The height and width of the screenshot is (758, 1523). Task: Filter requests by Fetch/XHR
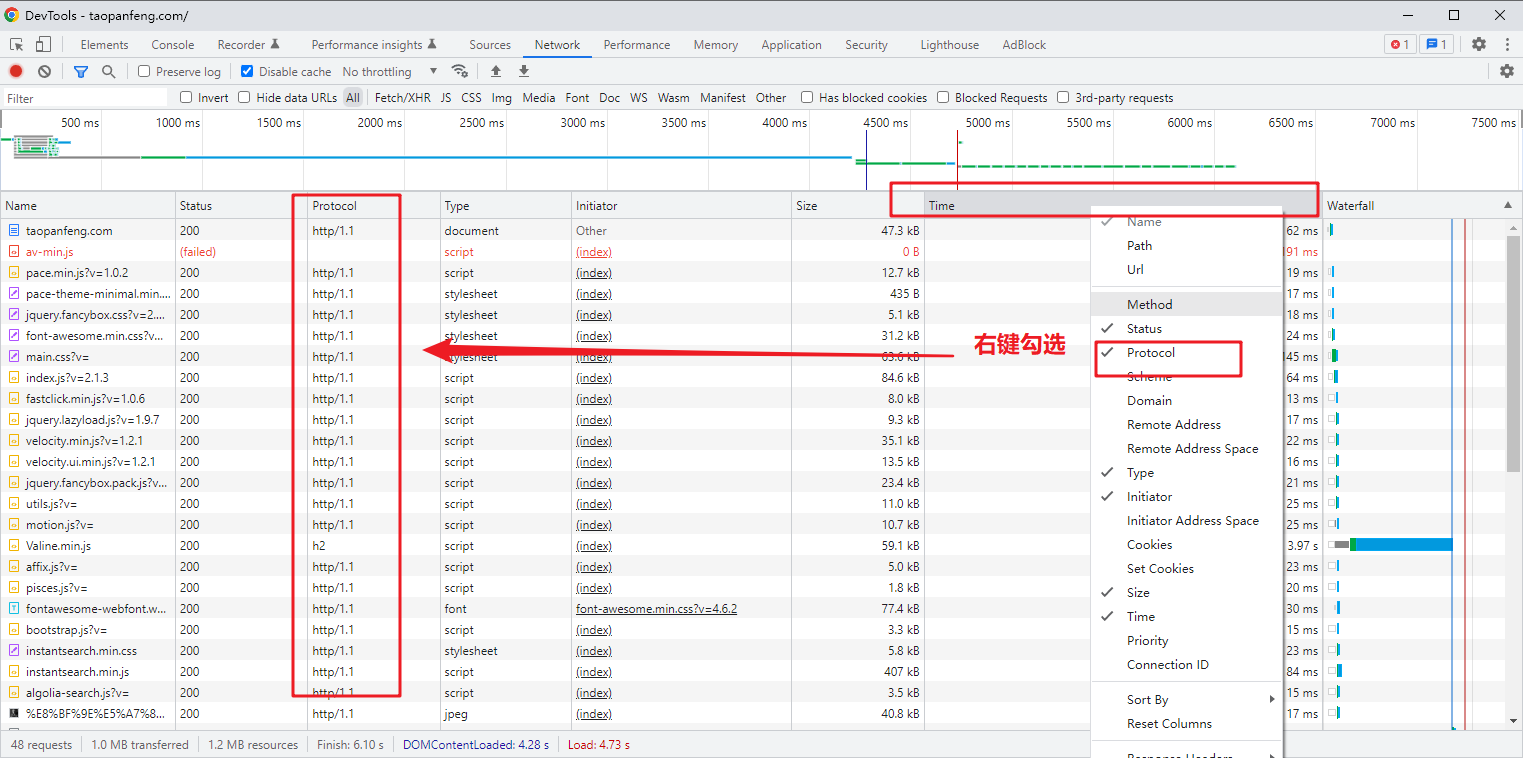(x=403, y=97)
